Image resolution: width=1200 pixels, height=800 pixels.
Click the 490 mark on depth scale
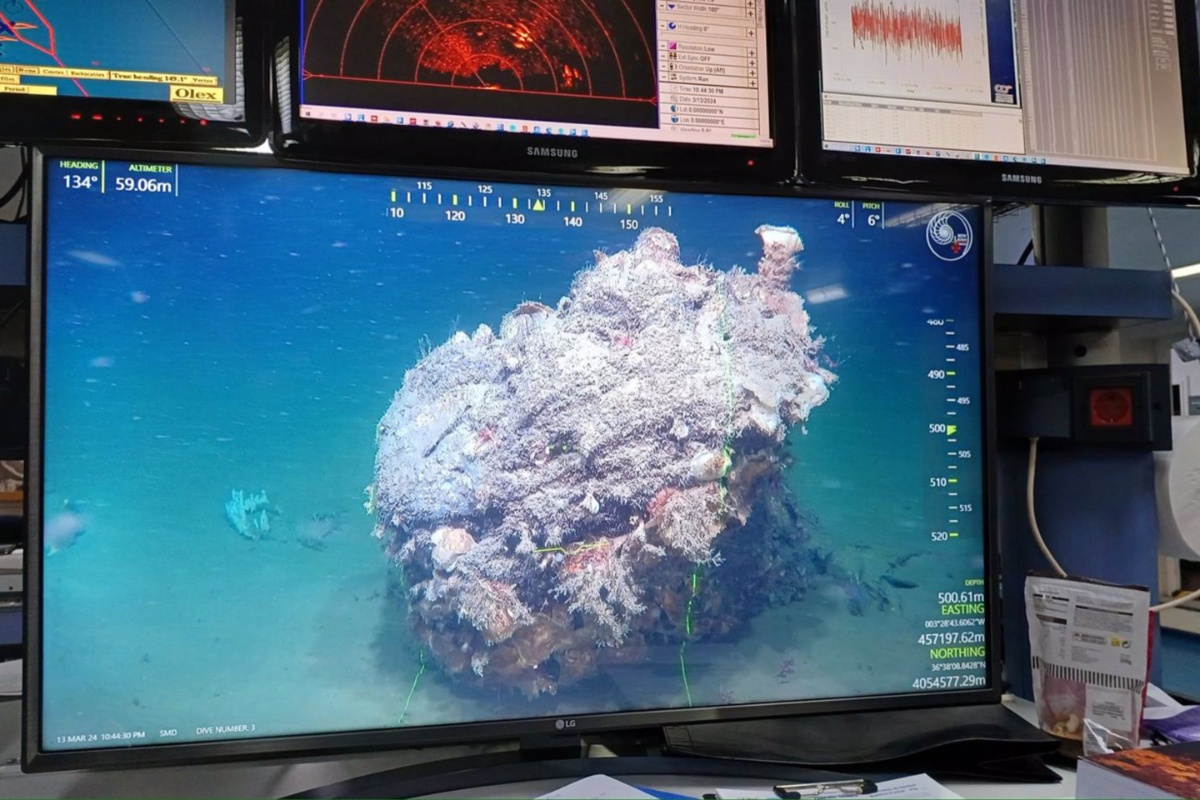[x=936, y=374]
